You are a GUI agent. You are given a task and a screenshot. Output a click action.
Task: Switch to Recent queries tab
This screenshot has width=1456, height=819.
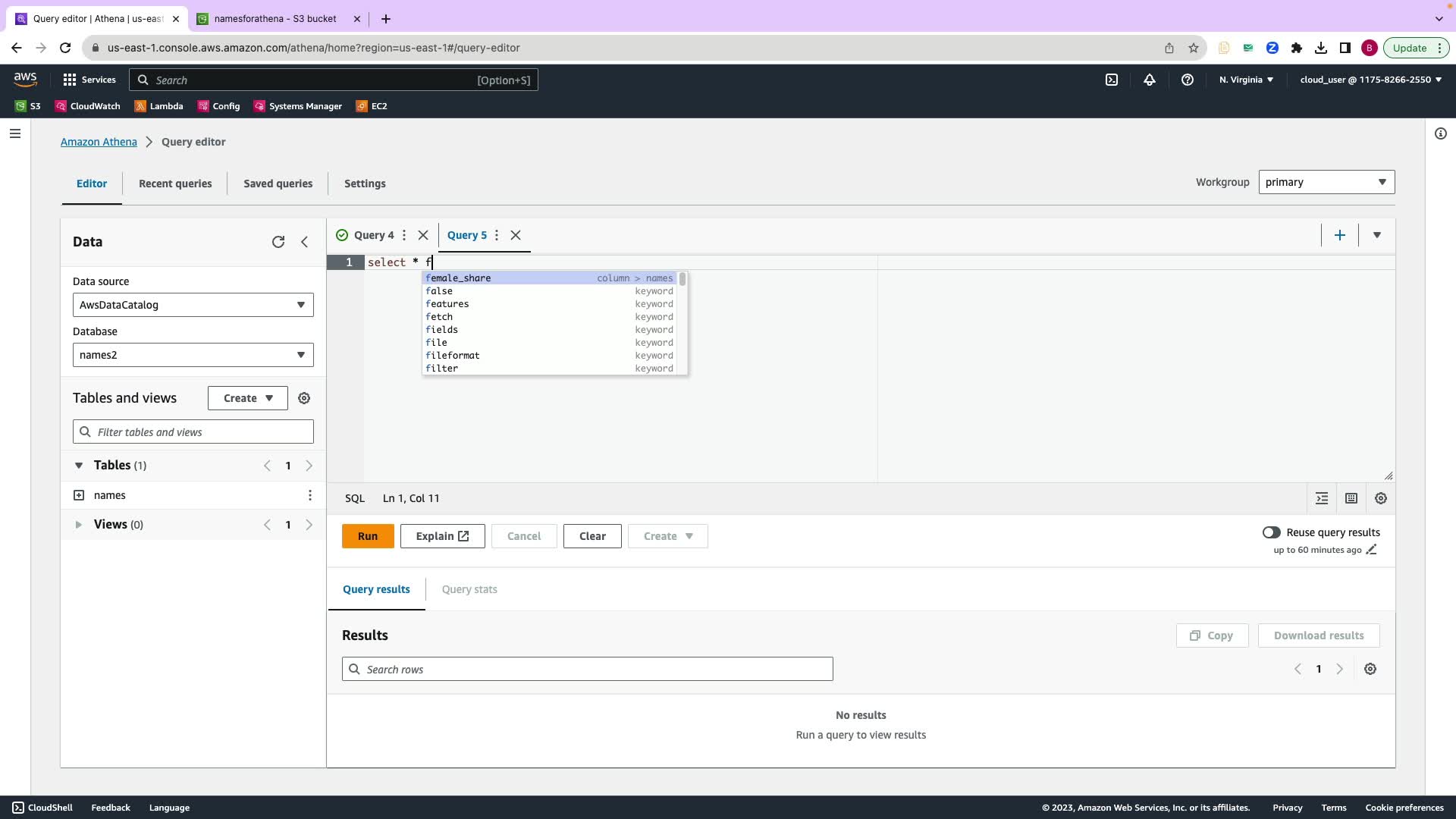point(175,184)
